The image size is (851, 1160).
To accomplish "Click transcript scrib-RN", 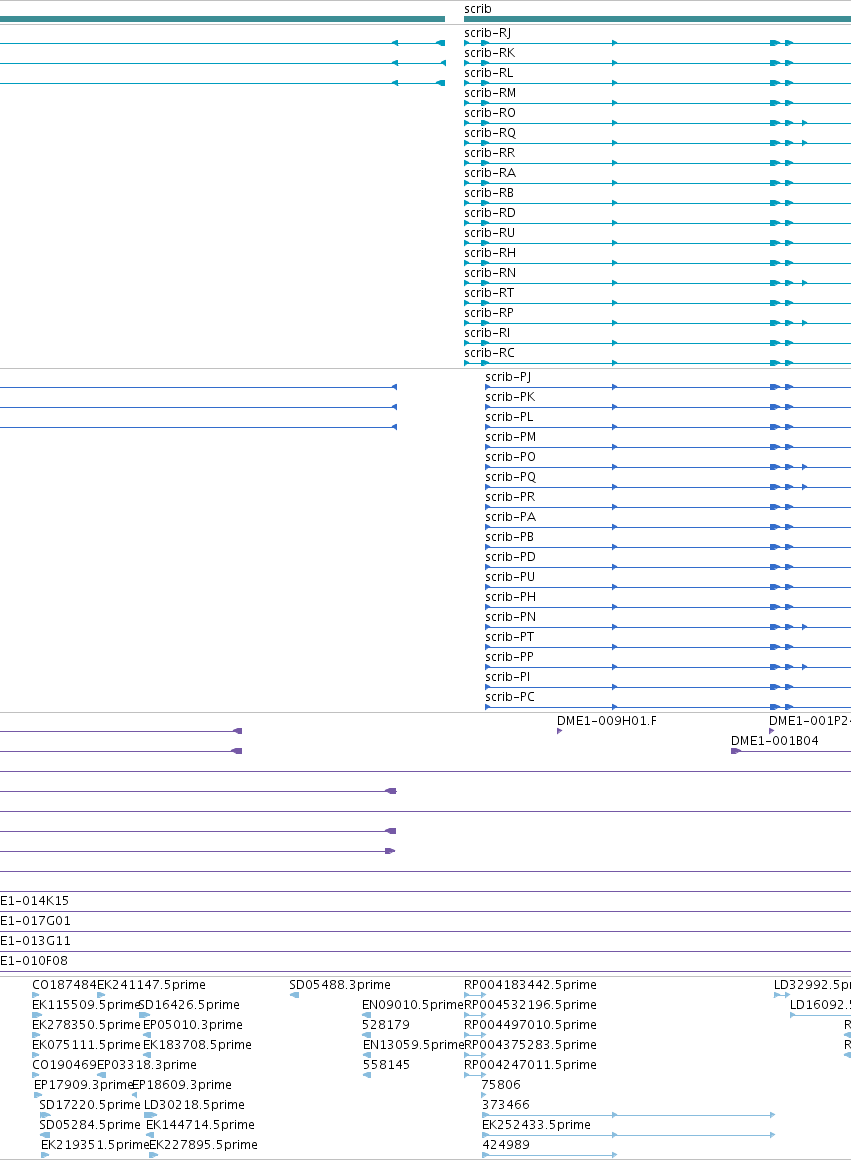I will click(490, 272).
